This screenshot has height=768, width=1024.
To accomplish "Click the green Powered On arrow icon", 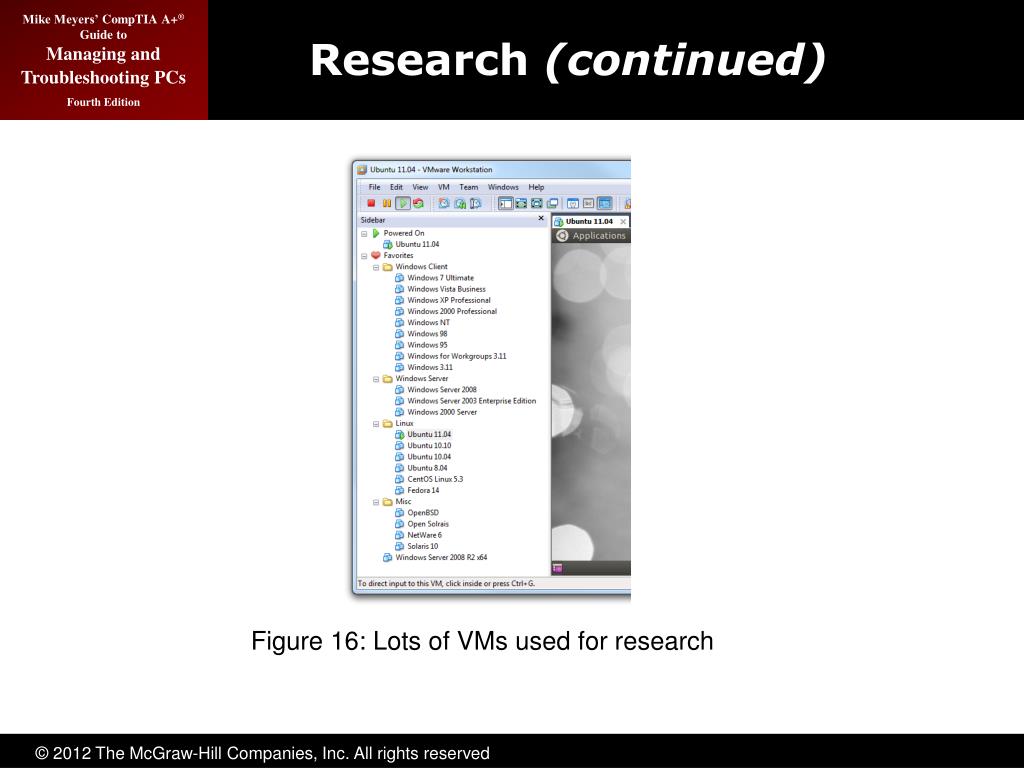I will [x=376, y=233].
